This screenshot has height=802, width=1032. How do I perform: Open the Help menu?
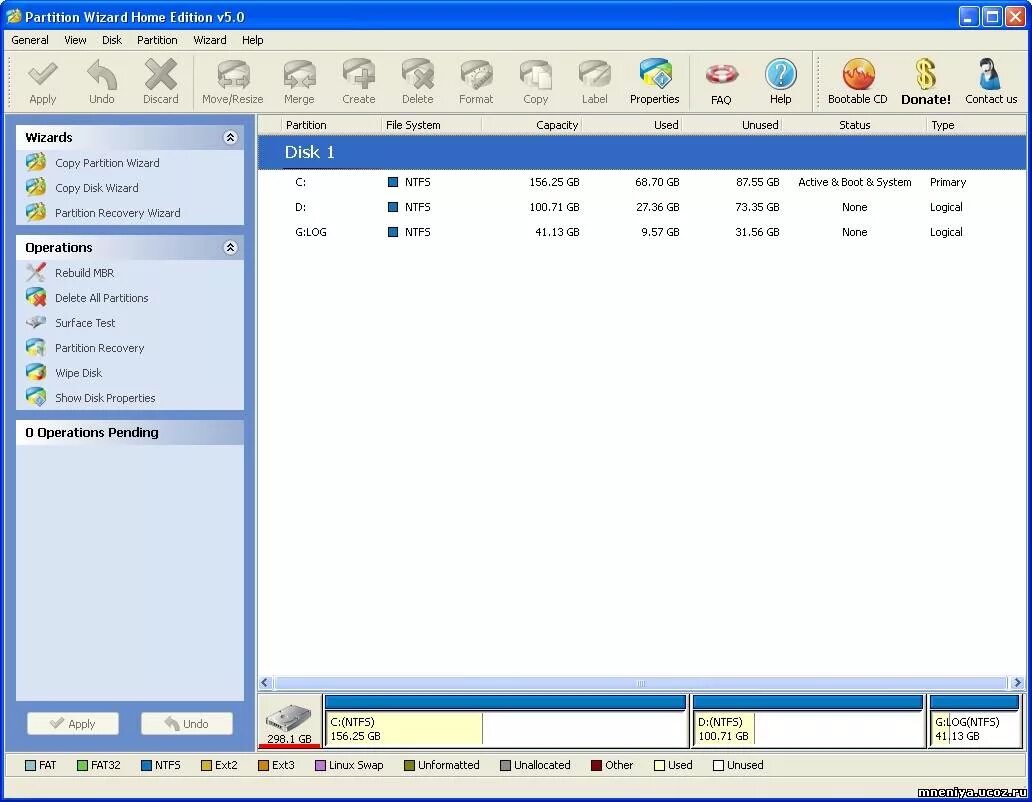click(x=253, y=39)
